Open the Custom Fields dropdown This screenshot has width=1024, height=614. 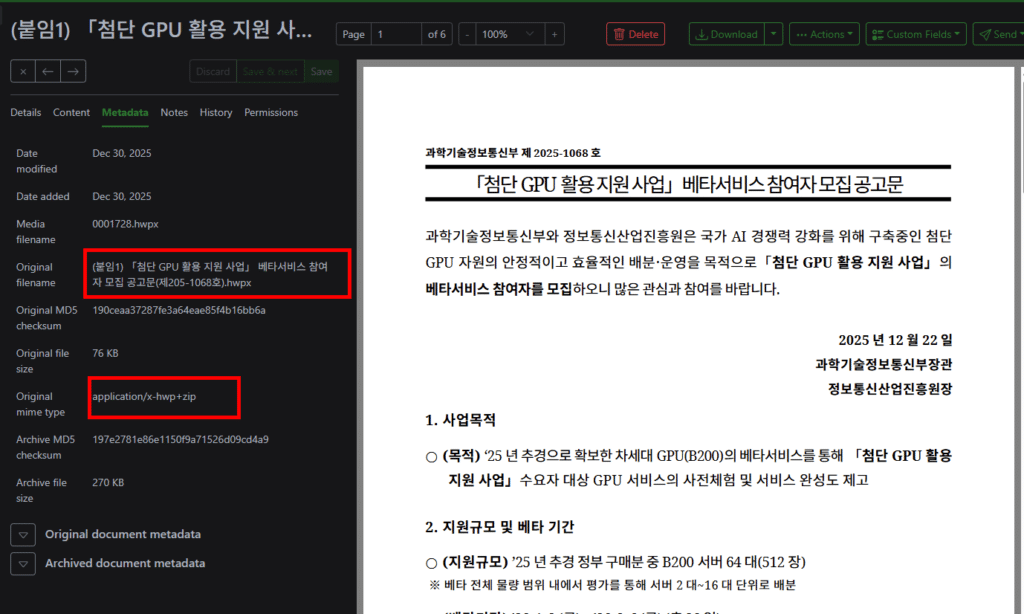click(916, 34)
